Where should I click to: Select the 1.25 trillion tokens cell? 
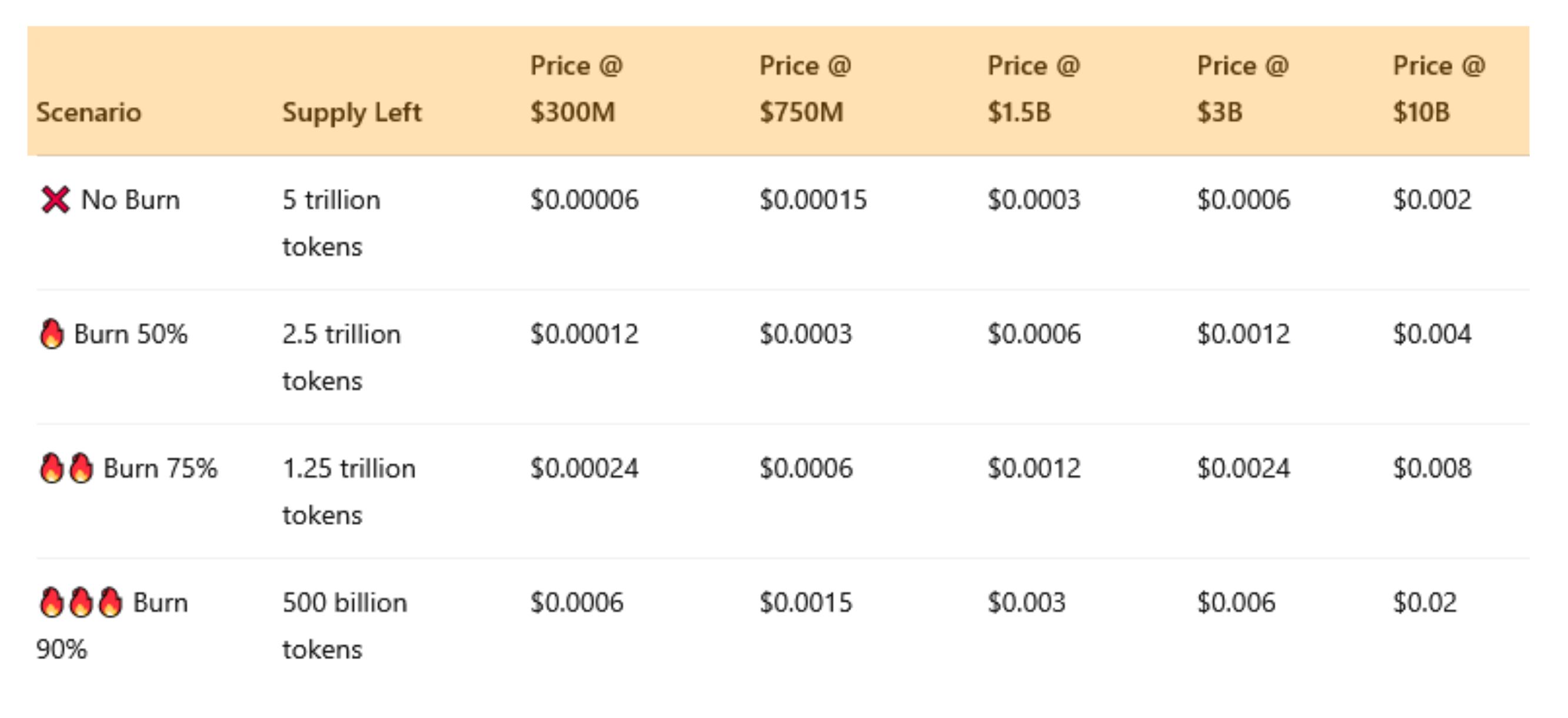tap(349, 491)
